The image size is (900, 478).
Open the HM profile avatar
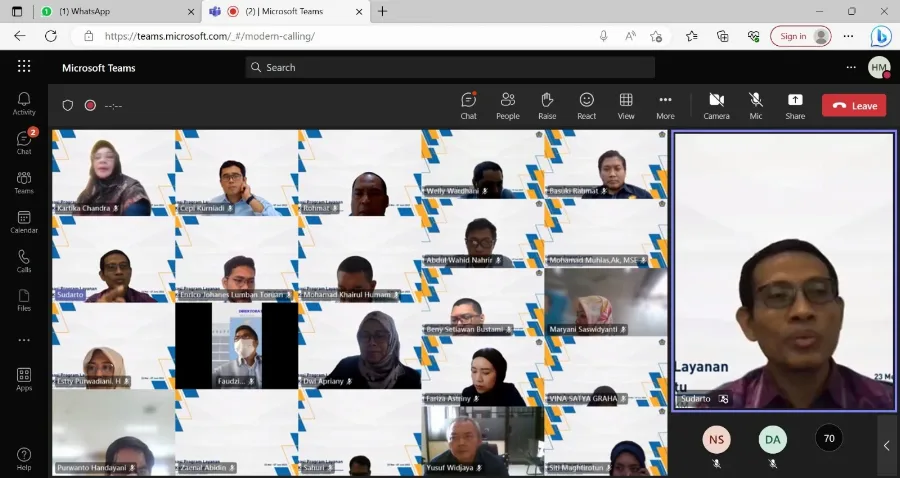[879, 67]
